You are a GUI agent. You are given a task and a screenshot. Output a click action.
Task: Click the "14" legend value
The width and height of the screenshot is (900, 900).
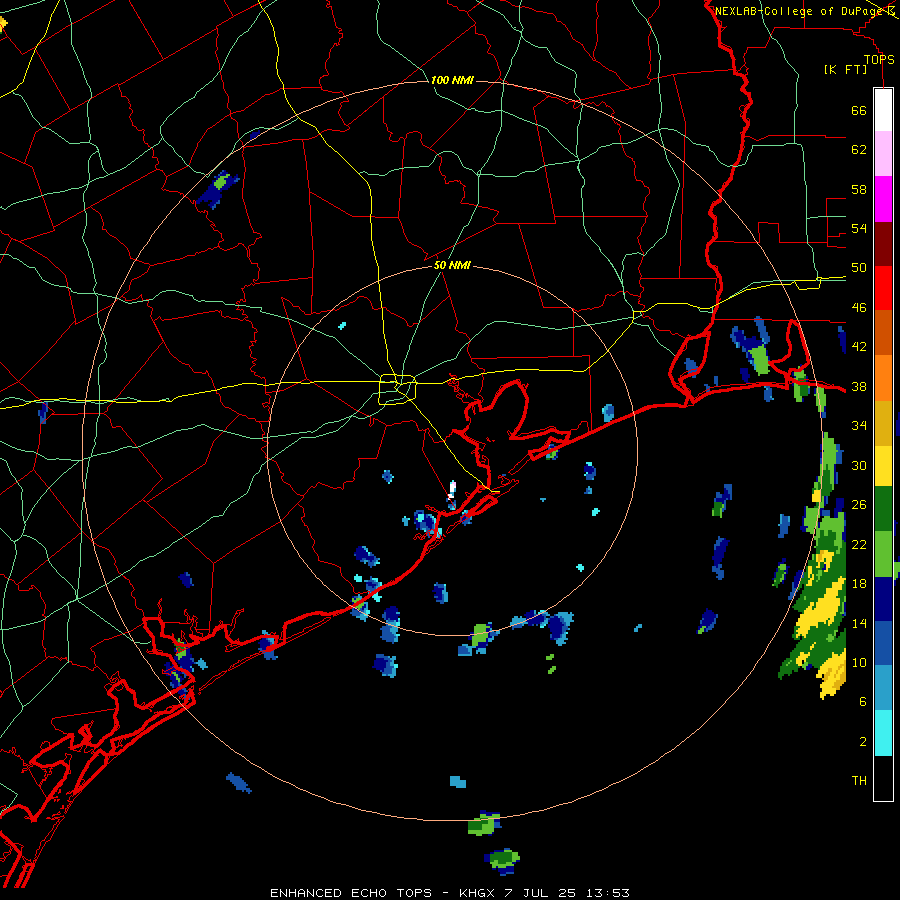click(x=859, y=623)
